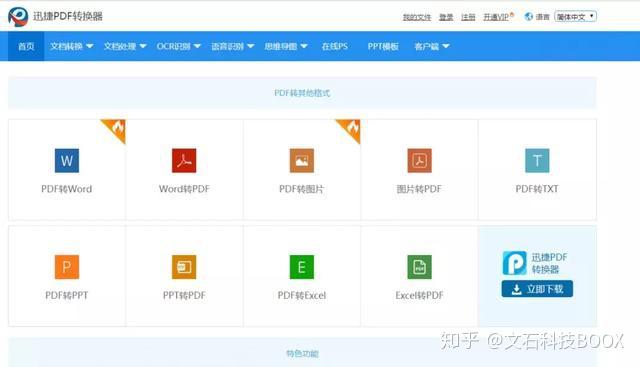Click the globe language icon
The image size is (640, 367).
click(529, 17)
